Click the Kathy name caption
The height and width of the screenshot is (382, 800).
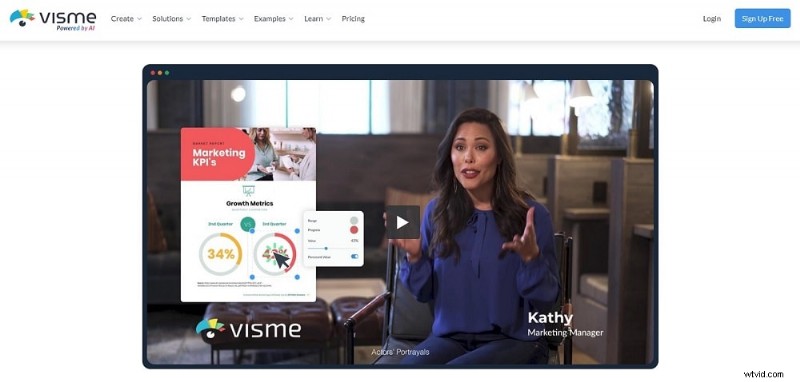click(x=550, y=318)
